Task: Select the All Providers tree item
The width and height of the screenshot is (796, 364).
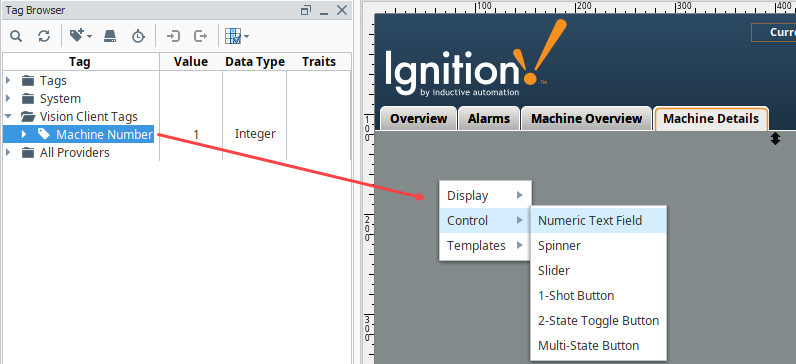Action: tap(75, 152)
